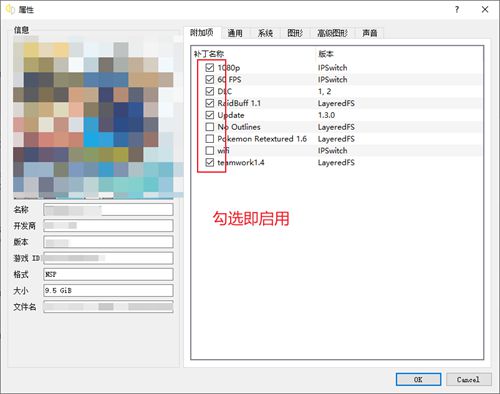Disable the DLC add-on checkbox

pos(209,91)
